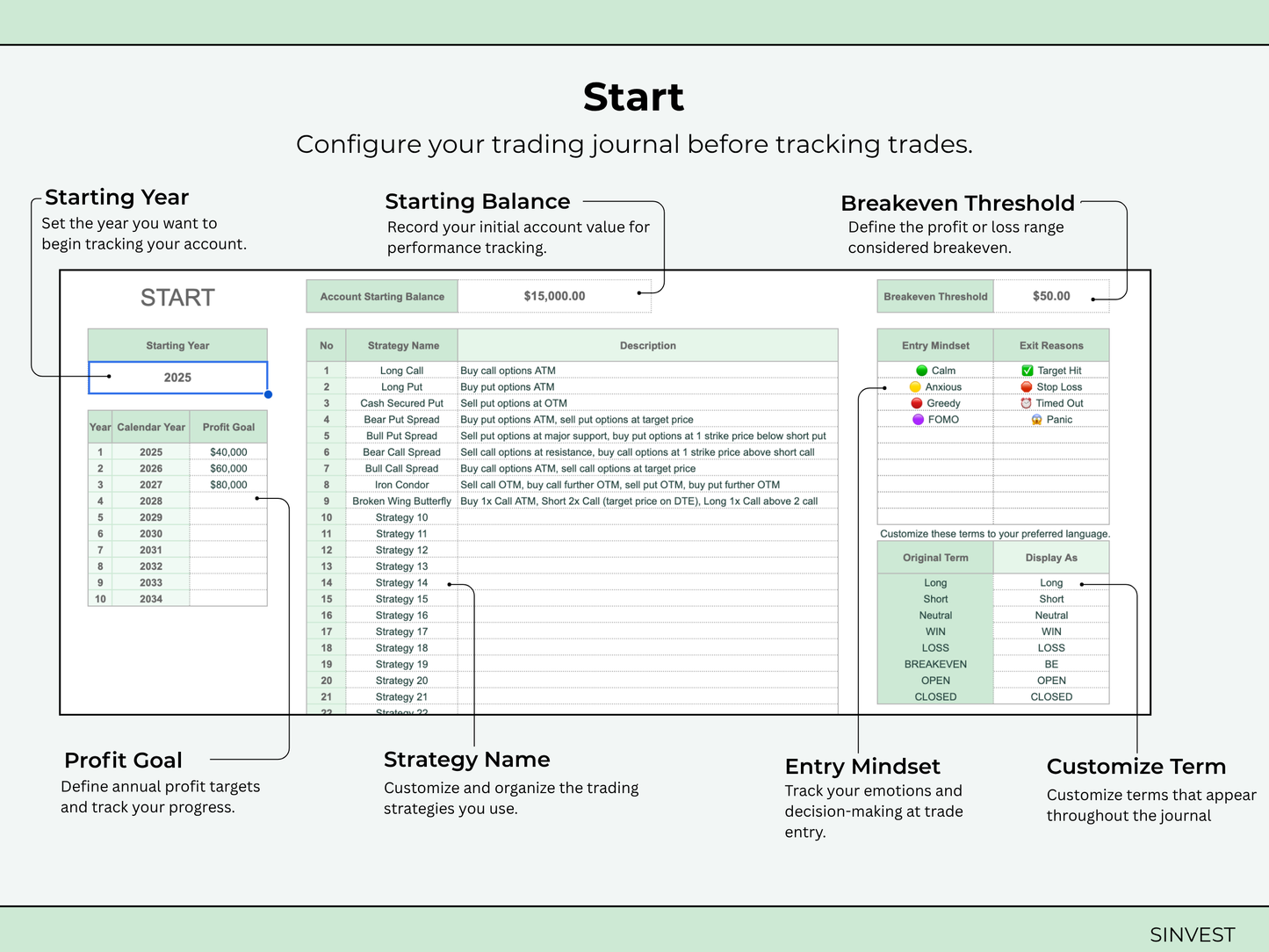Click the red Stop Loss icon
This screenshot has width=1269, height=952.
click(1026, 387)
